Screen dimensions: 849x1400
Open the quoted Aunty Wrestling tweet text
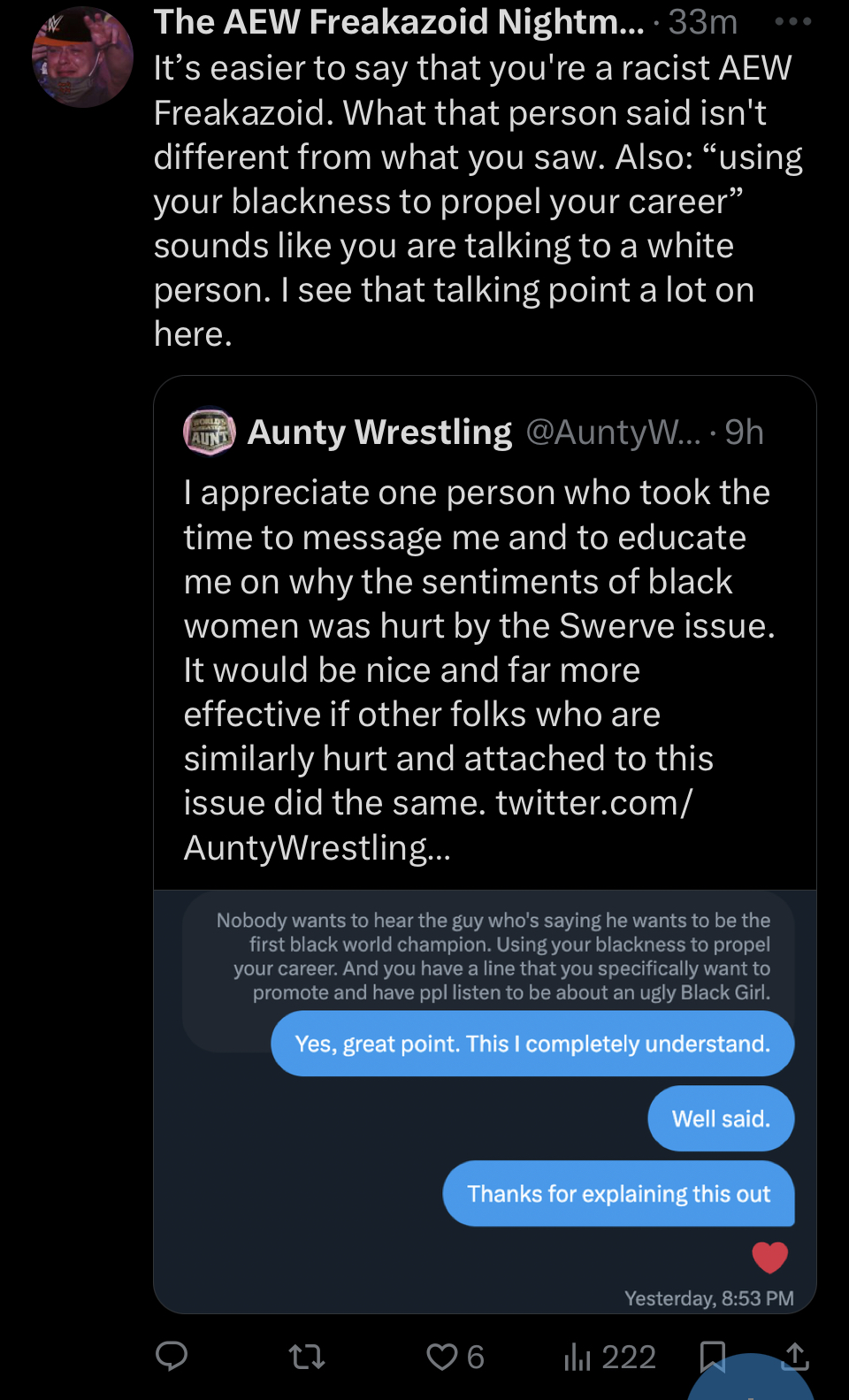coord(478,625)
